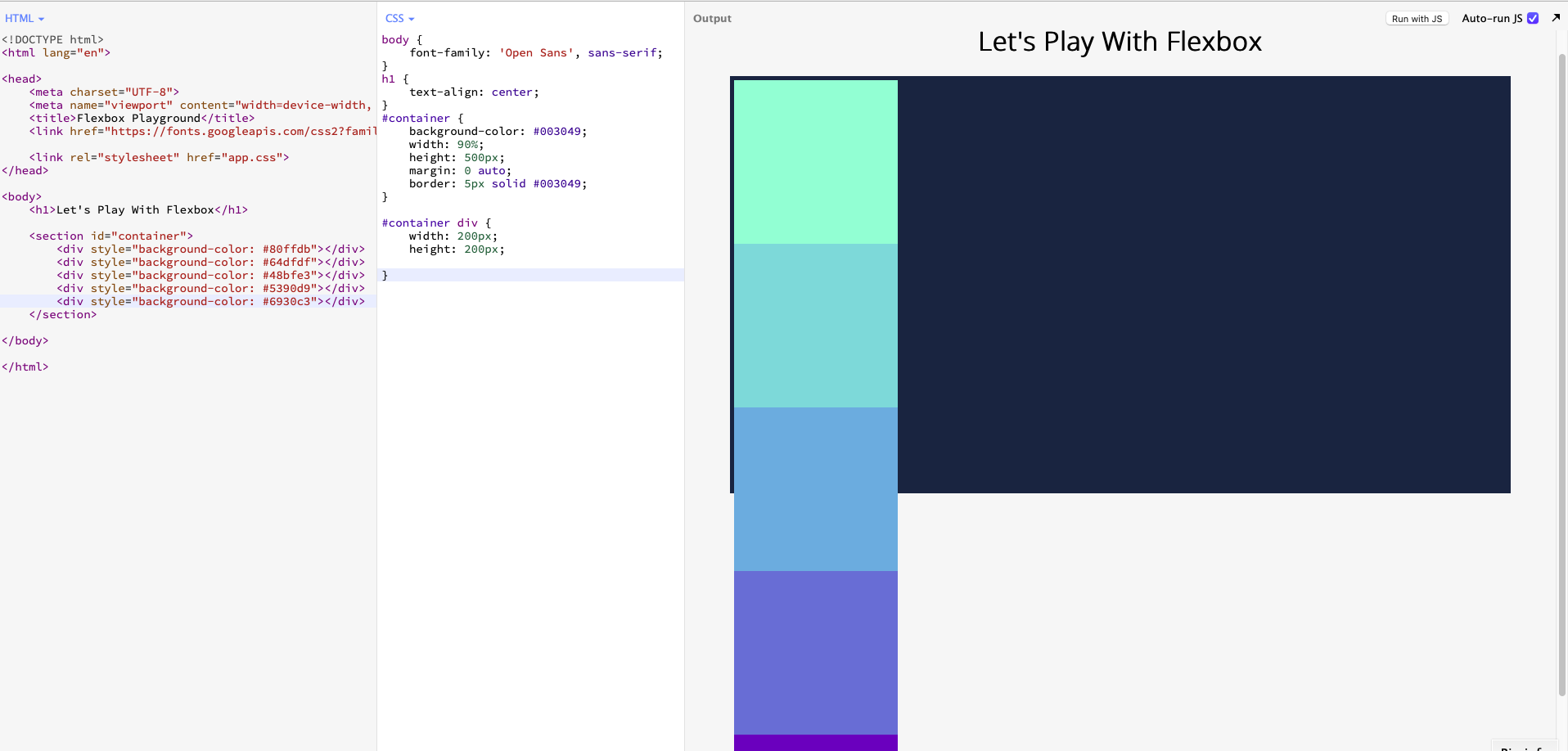The width and height of the screenshot is (1568, 751).
Task: Click the Run with JS button
Action: 1417,19
